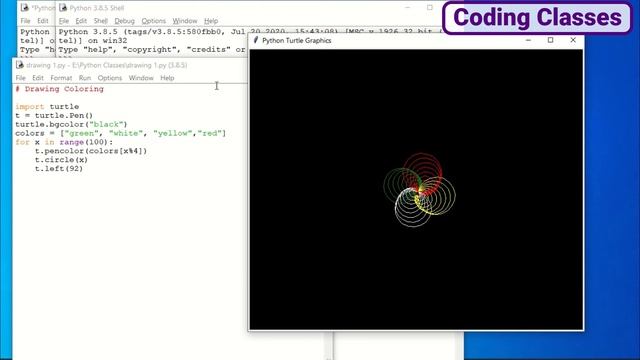Click the t.circle(x) line

[x=61, y=160]
